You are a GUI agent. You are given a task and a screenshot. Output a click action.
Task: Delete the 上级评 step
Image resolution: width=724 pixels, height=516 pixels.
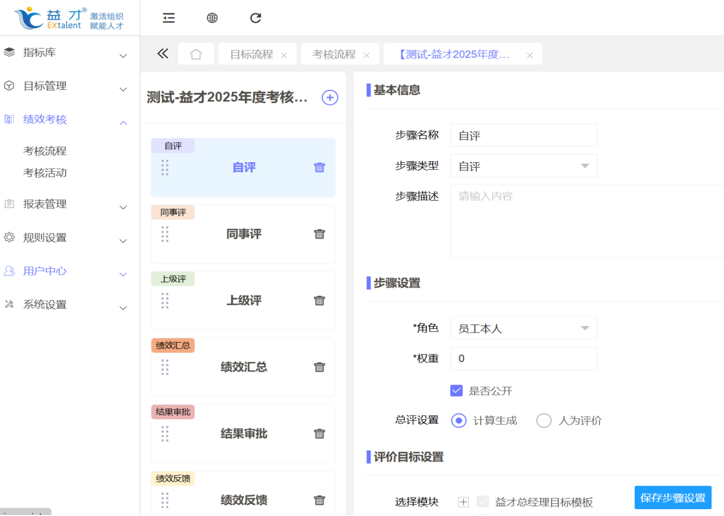click(x=320, y=300)
